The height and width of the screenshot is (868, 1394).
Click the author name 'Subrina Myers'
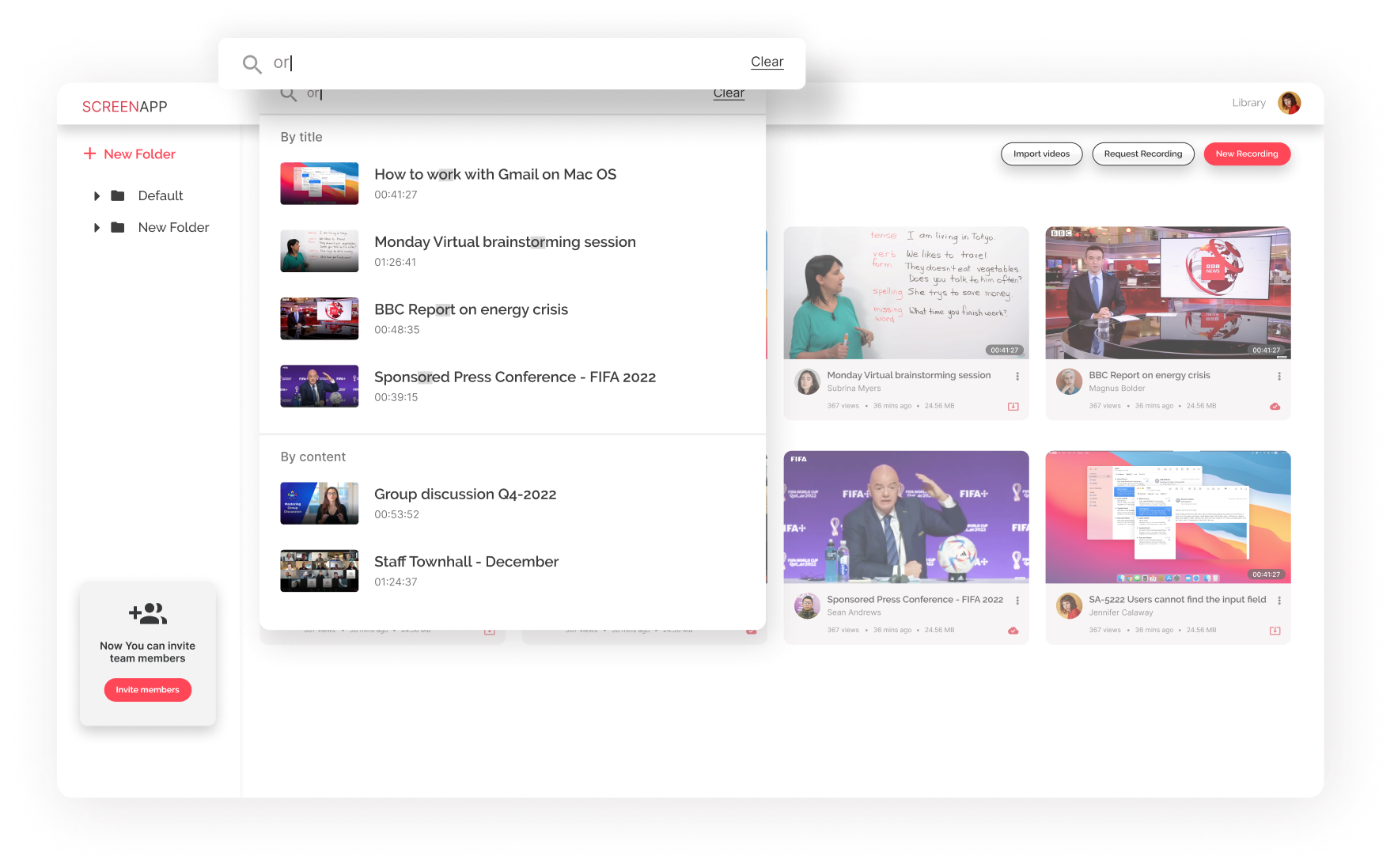[854, 389]
